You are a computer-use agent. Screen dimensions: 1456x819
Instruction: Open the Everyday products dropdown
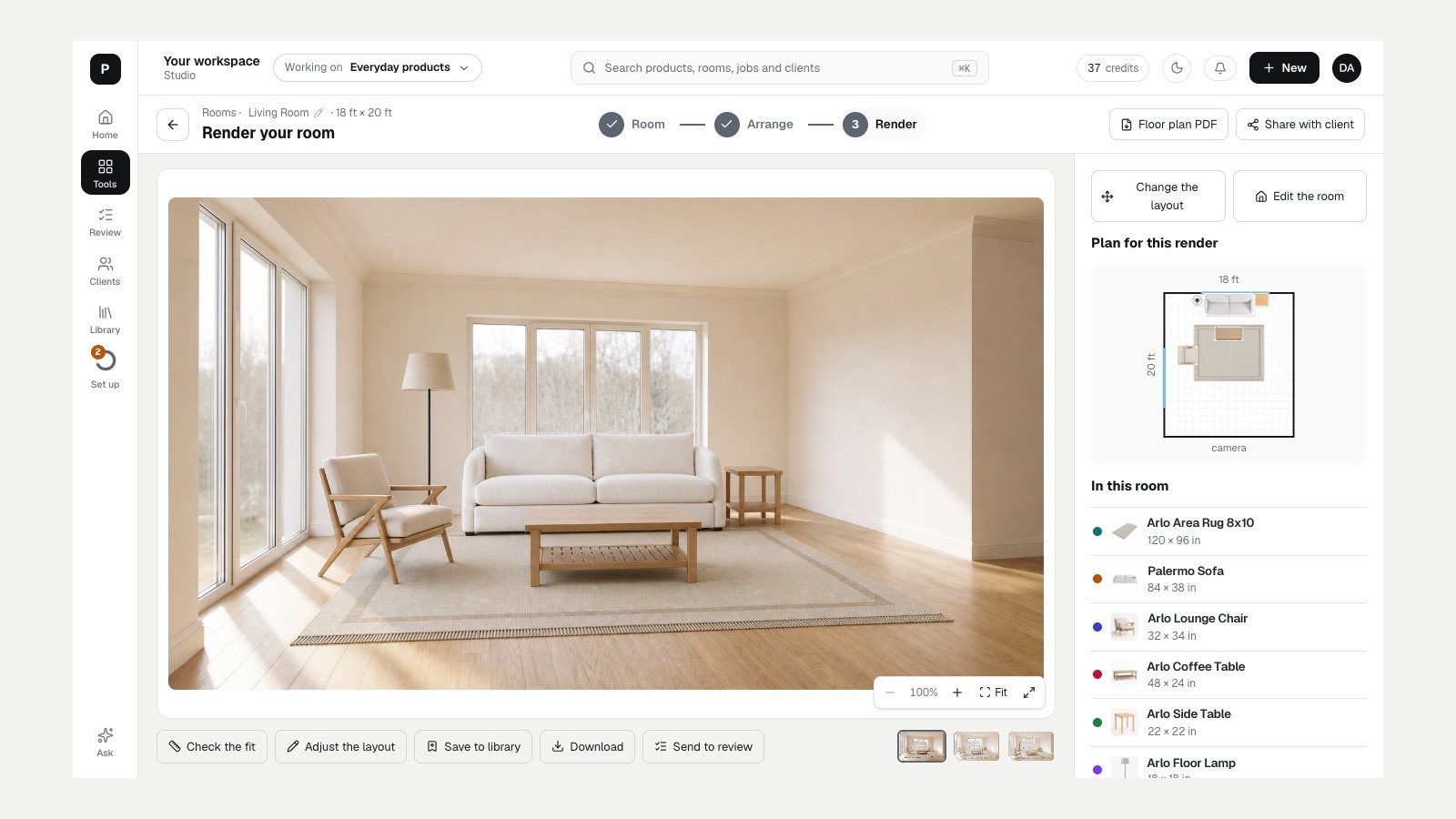click(x=378, y=68)
